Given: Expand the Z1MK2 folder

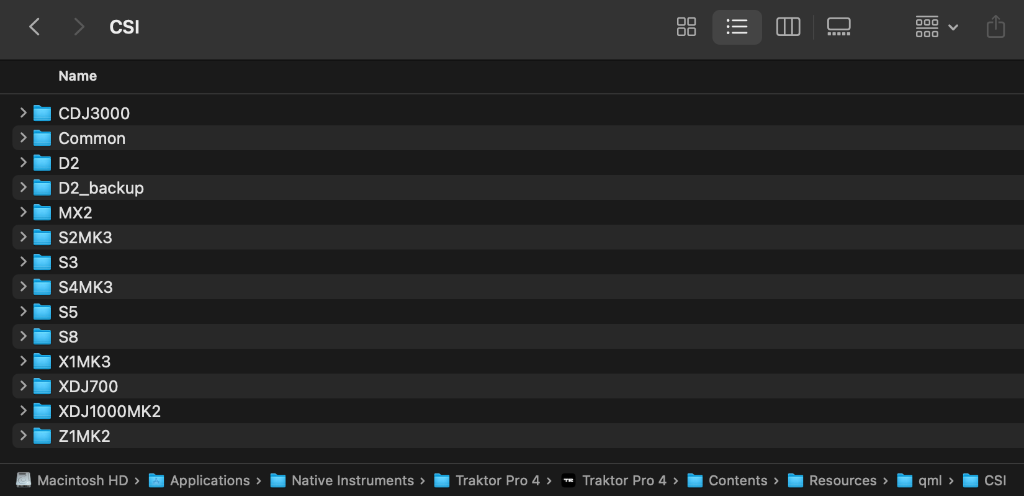Looking at the screenshot, I should 23,435.
